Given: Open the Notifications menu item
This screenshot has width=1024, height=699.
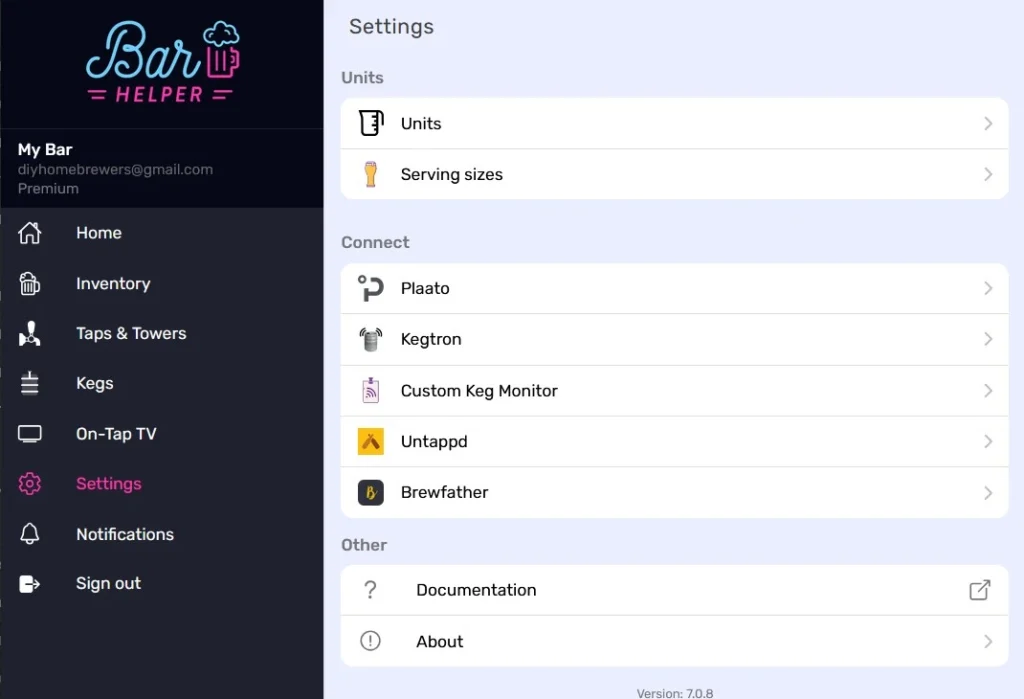Looking at the screenshot, I should 125,534.
